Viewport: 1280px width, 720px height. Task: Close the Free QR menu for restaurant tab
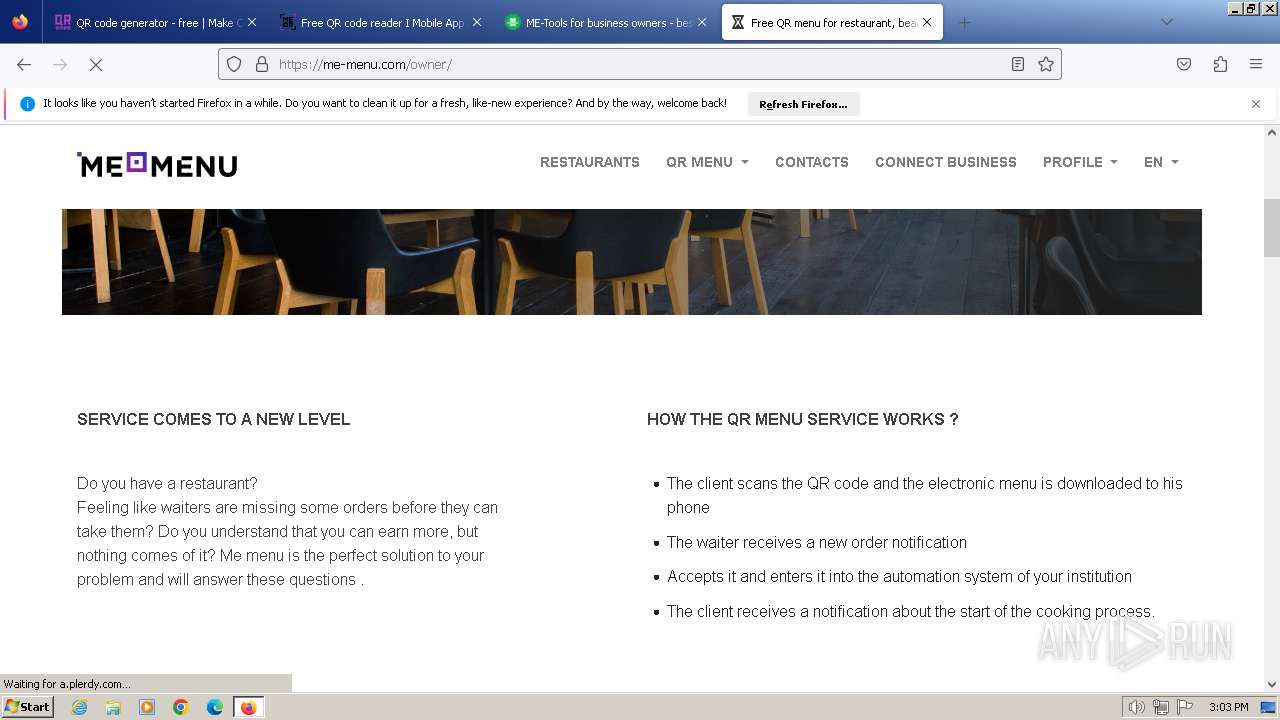pyautogui.click(x=927, y=22)
